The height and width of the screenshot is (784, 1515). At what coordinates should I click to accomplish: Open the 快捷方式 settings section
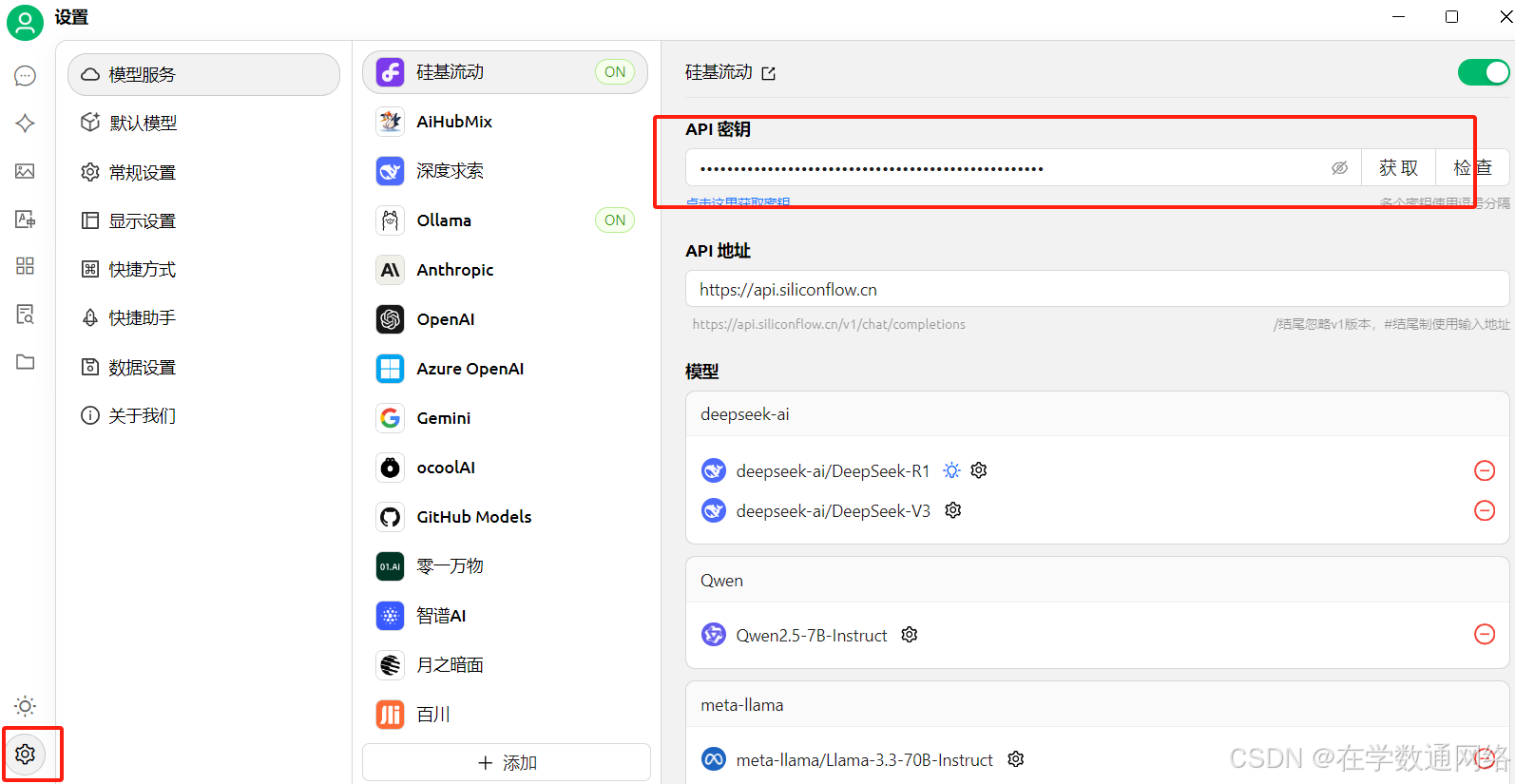[203, 269]
